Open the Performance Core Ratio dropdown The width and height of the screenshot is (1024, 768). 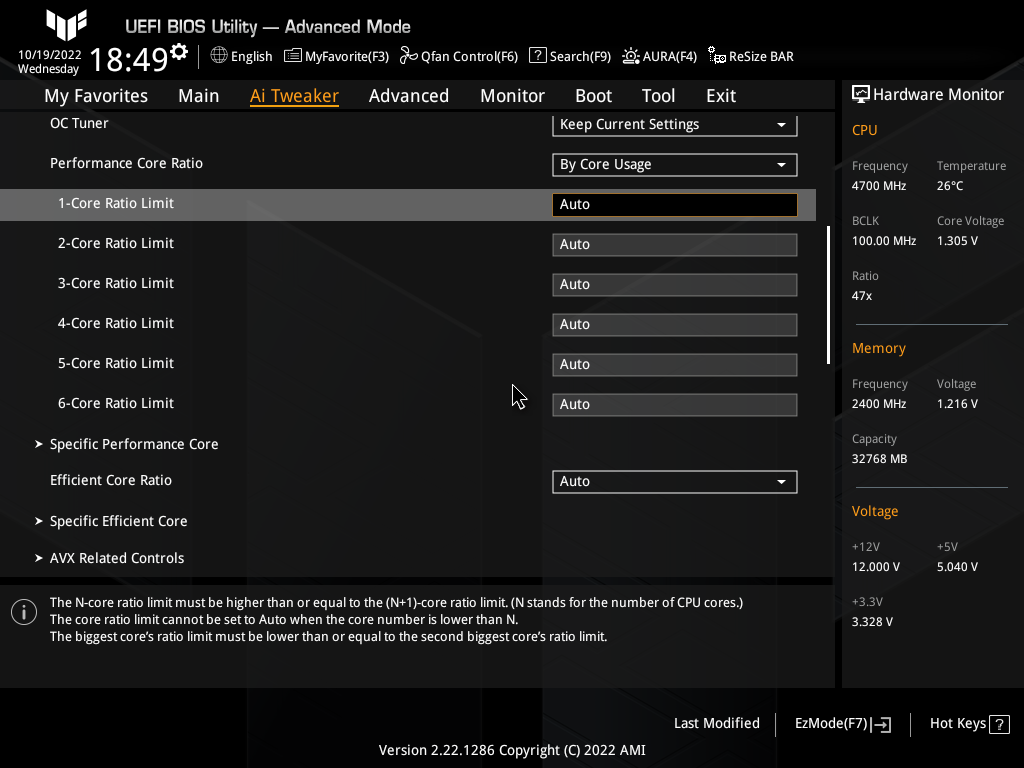click(x=674, y=164)
